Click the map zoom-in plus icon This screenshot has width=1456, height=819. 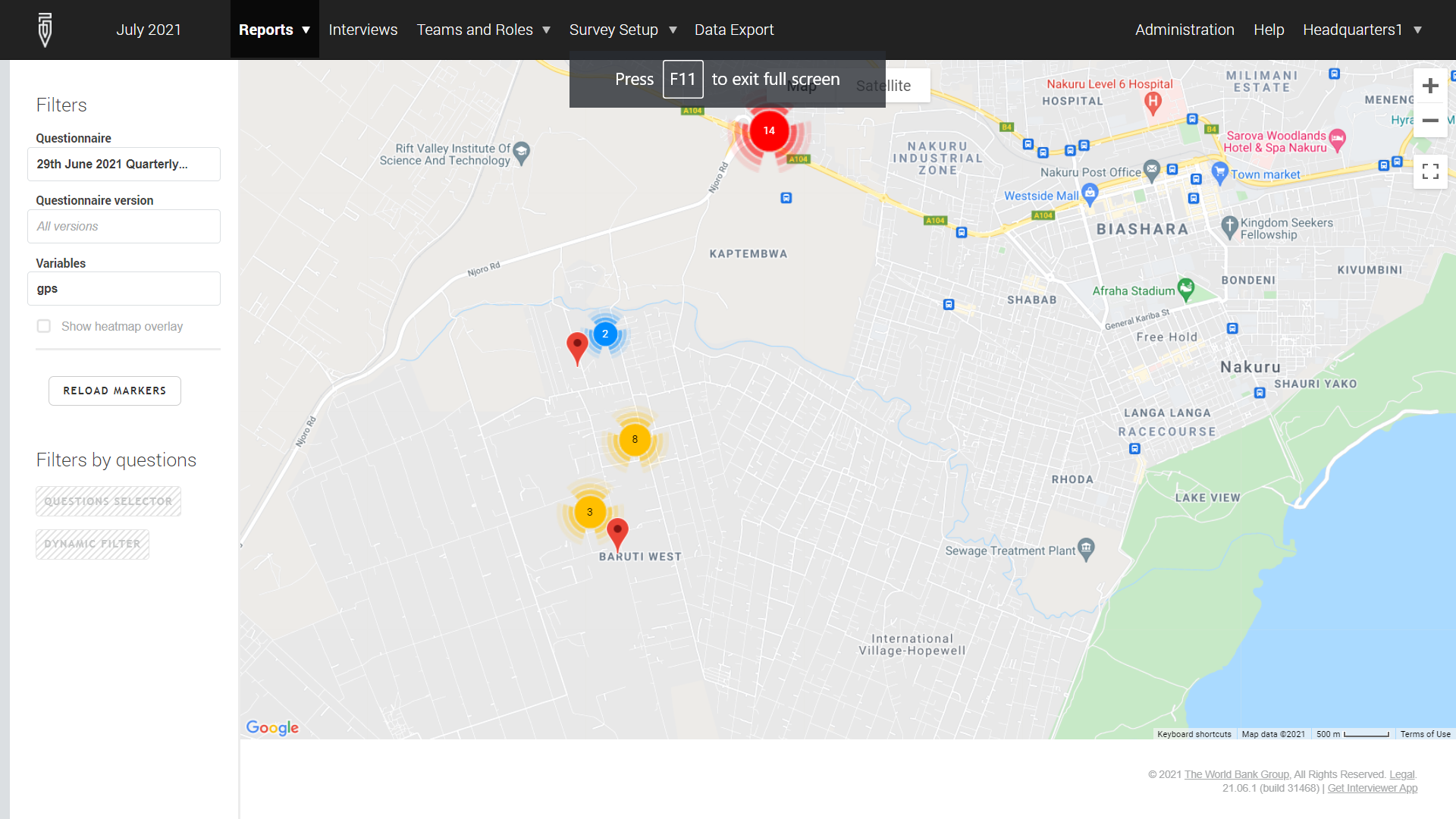(1430, 85)
